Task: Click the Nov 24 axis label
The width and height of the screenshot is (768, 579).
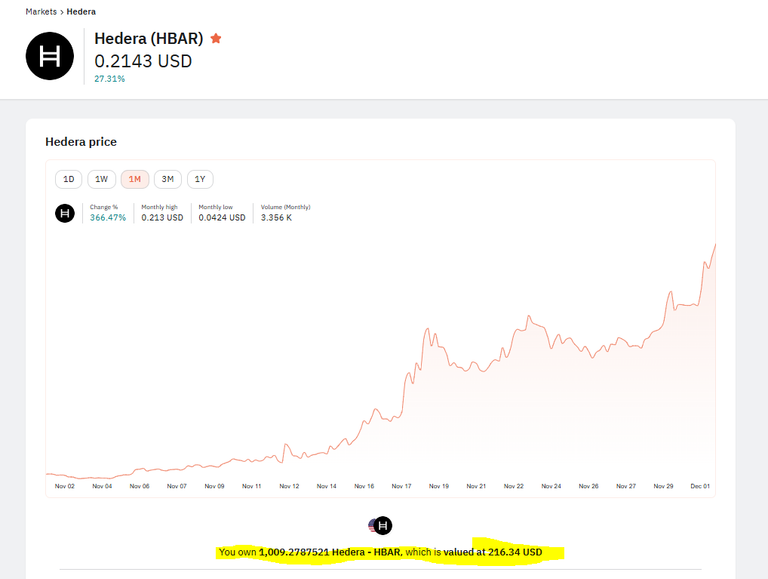Action: 551,486
